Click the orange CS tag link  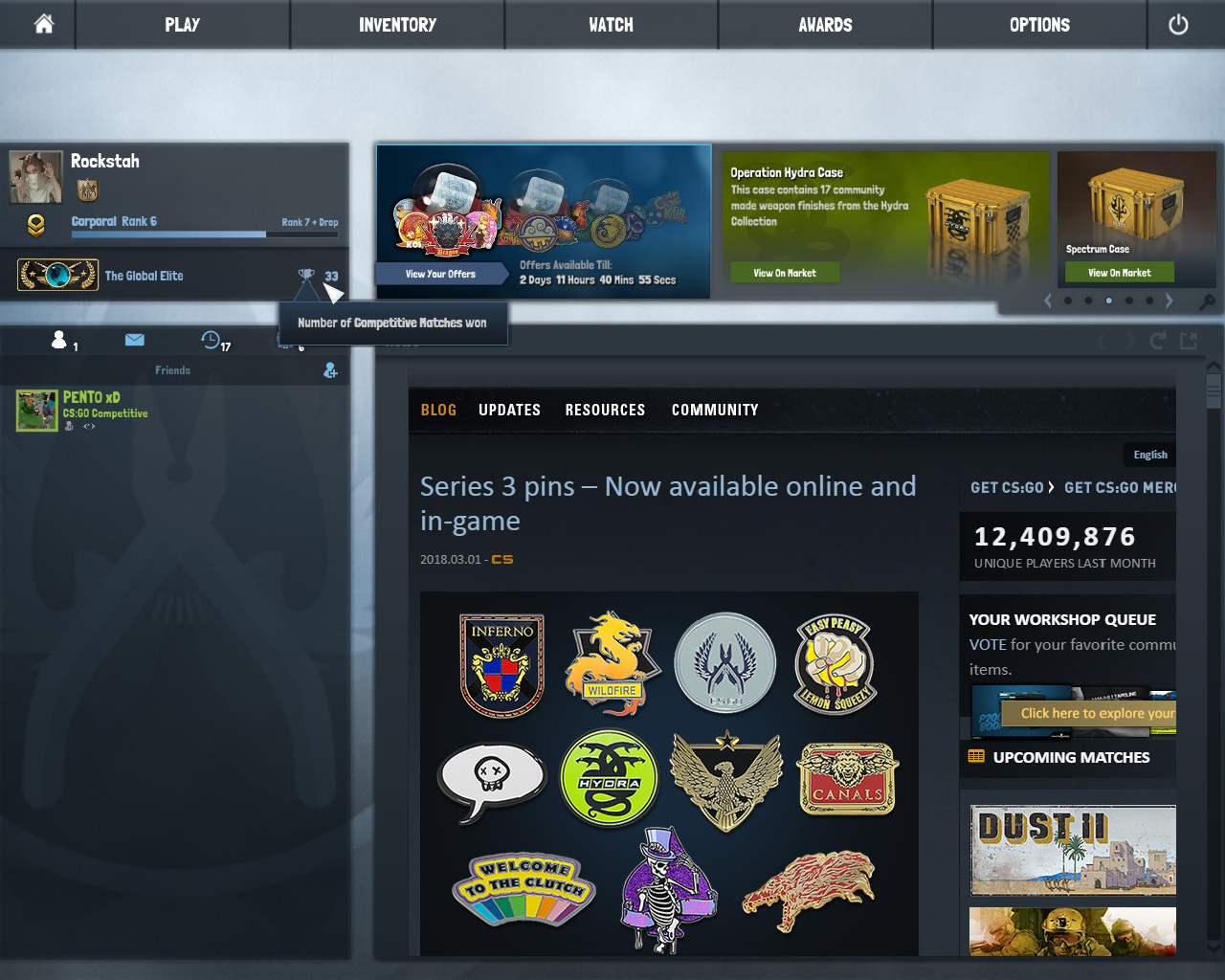pyautogui.click(x=502, y=559)
